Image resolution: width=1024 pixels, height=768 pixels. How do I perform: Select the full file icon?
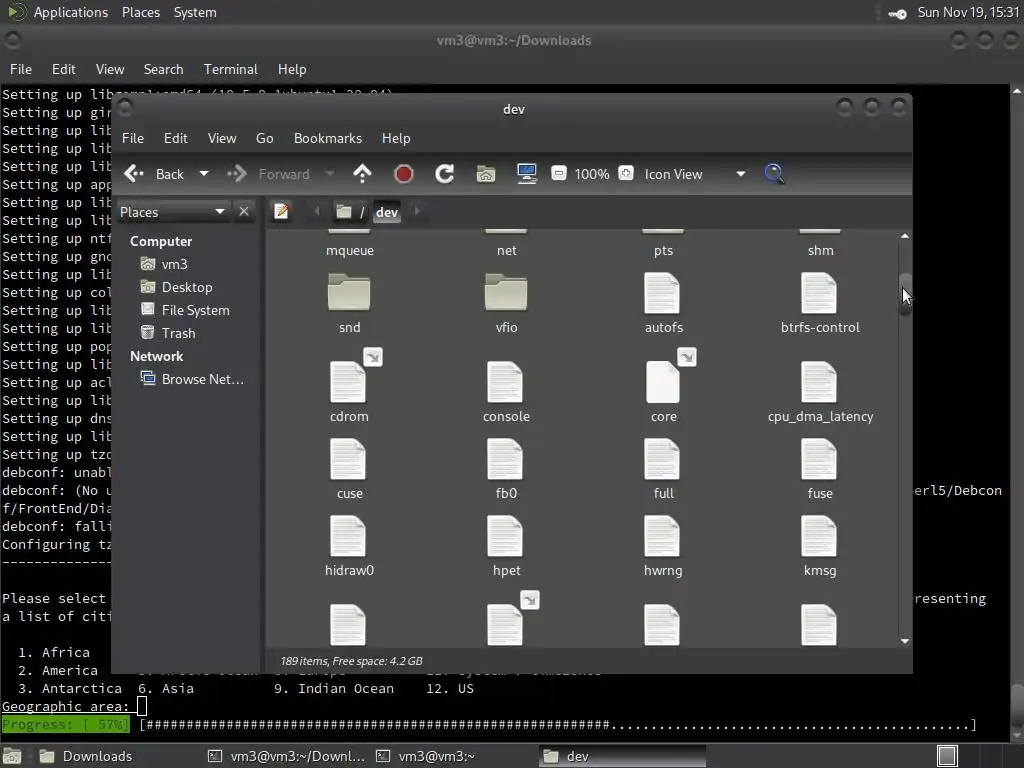click(x=662, y=459)
